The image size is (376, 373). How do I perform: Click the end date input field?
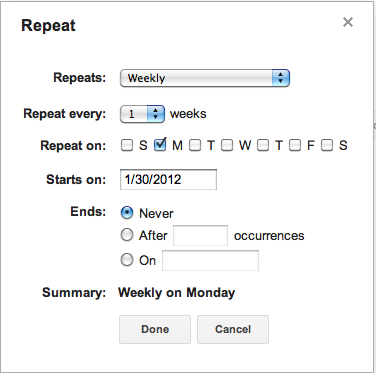tap(210, 261)
